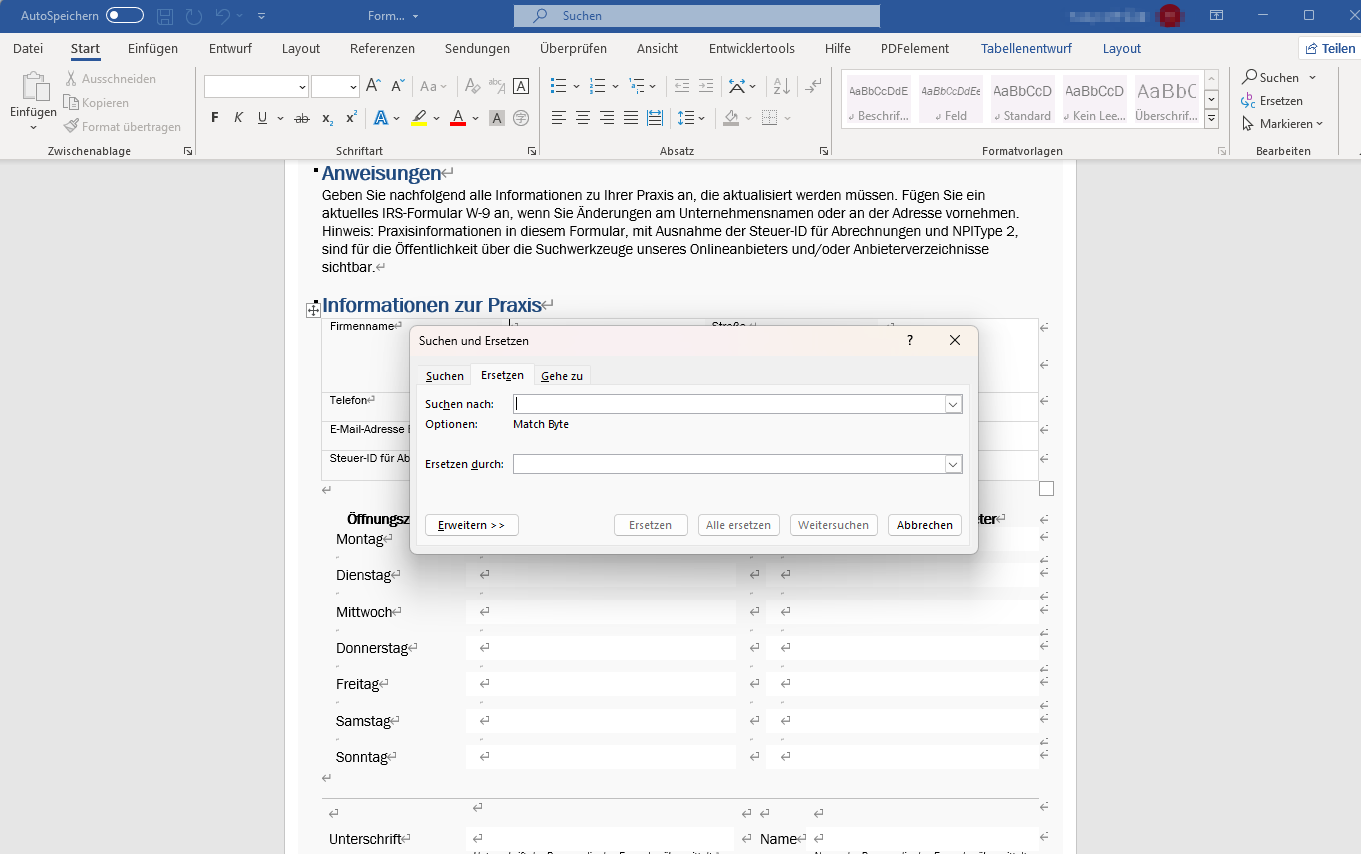Apply yellow text highlight color
This screenshot has width=1361, height=854.
(419, 118)
